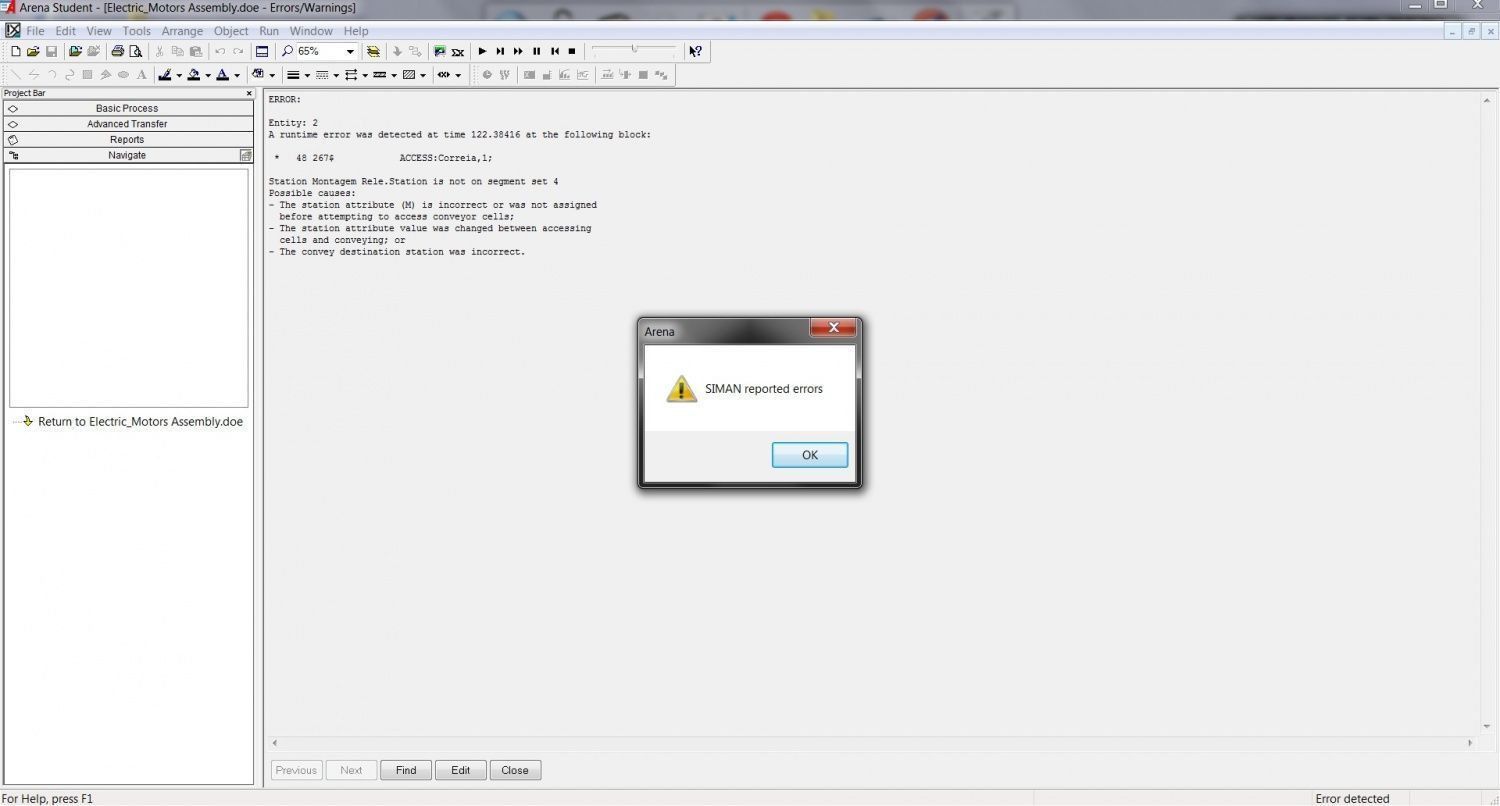This screenshot has height=806, width=1500.
Task: Click Start Over playback button
Action: [x=554, y=51]
